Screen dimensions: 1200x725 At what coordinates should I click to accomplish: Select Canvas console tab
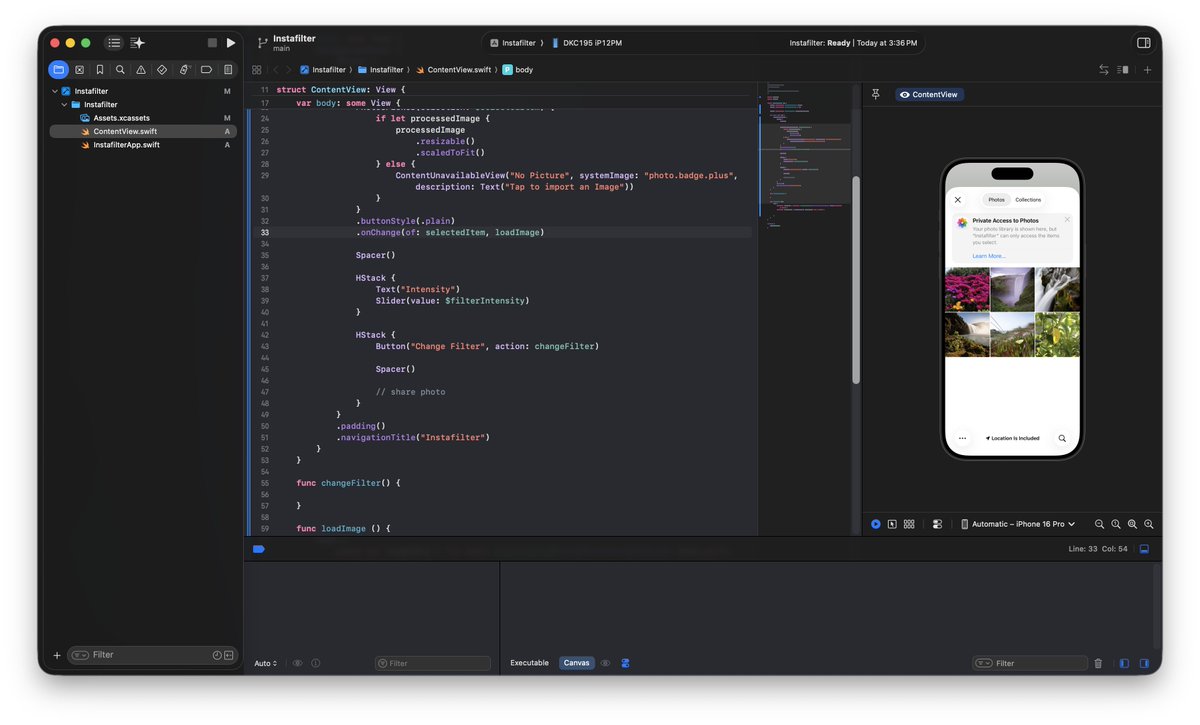click(577, 663)
